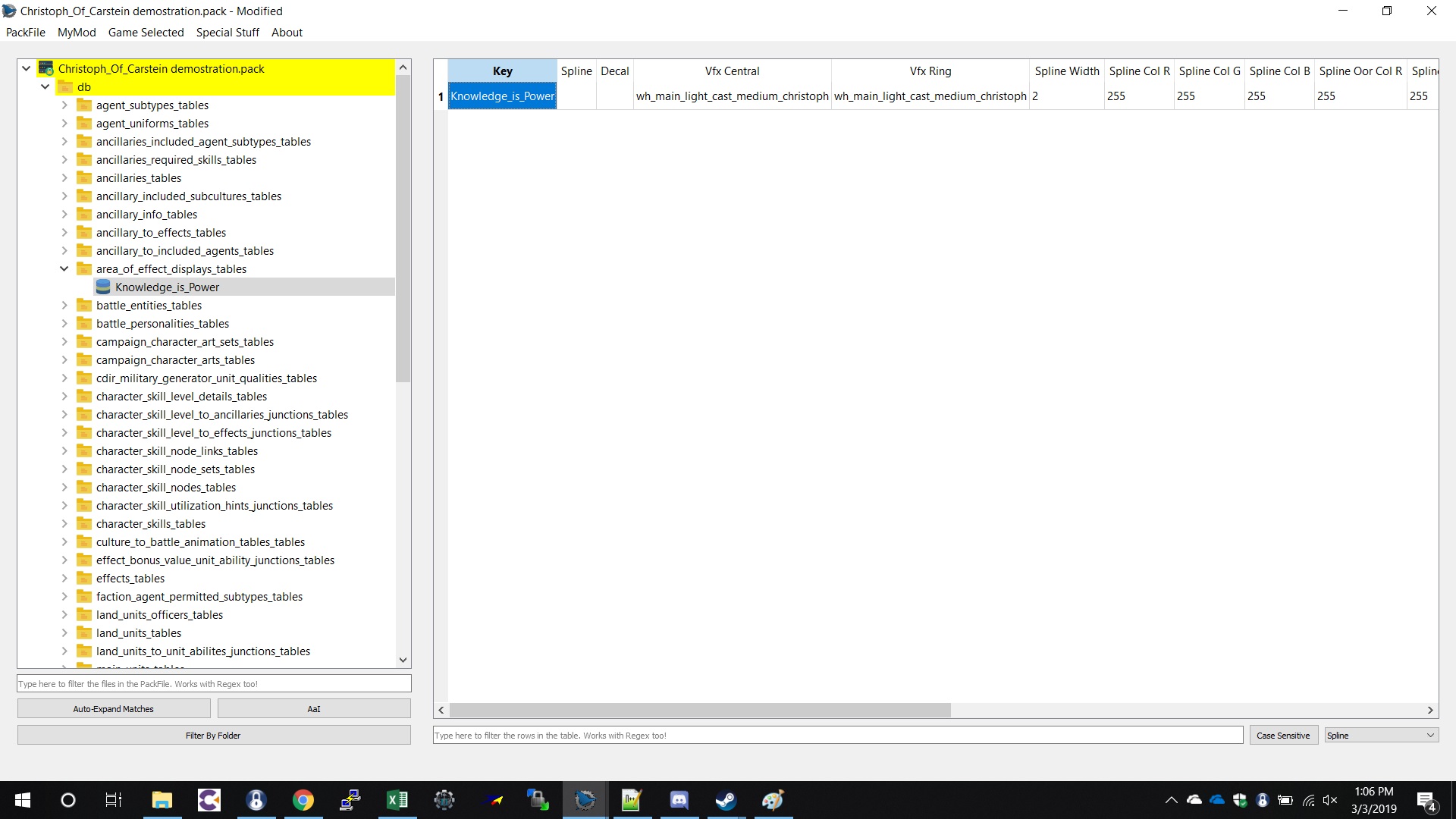The width and height of the screenshot is (1456, 819).
Task: Open Google Chrome from the taskbar
Action: pyautogui.click(x=303, y=800)
